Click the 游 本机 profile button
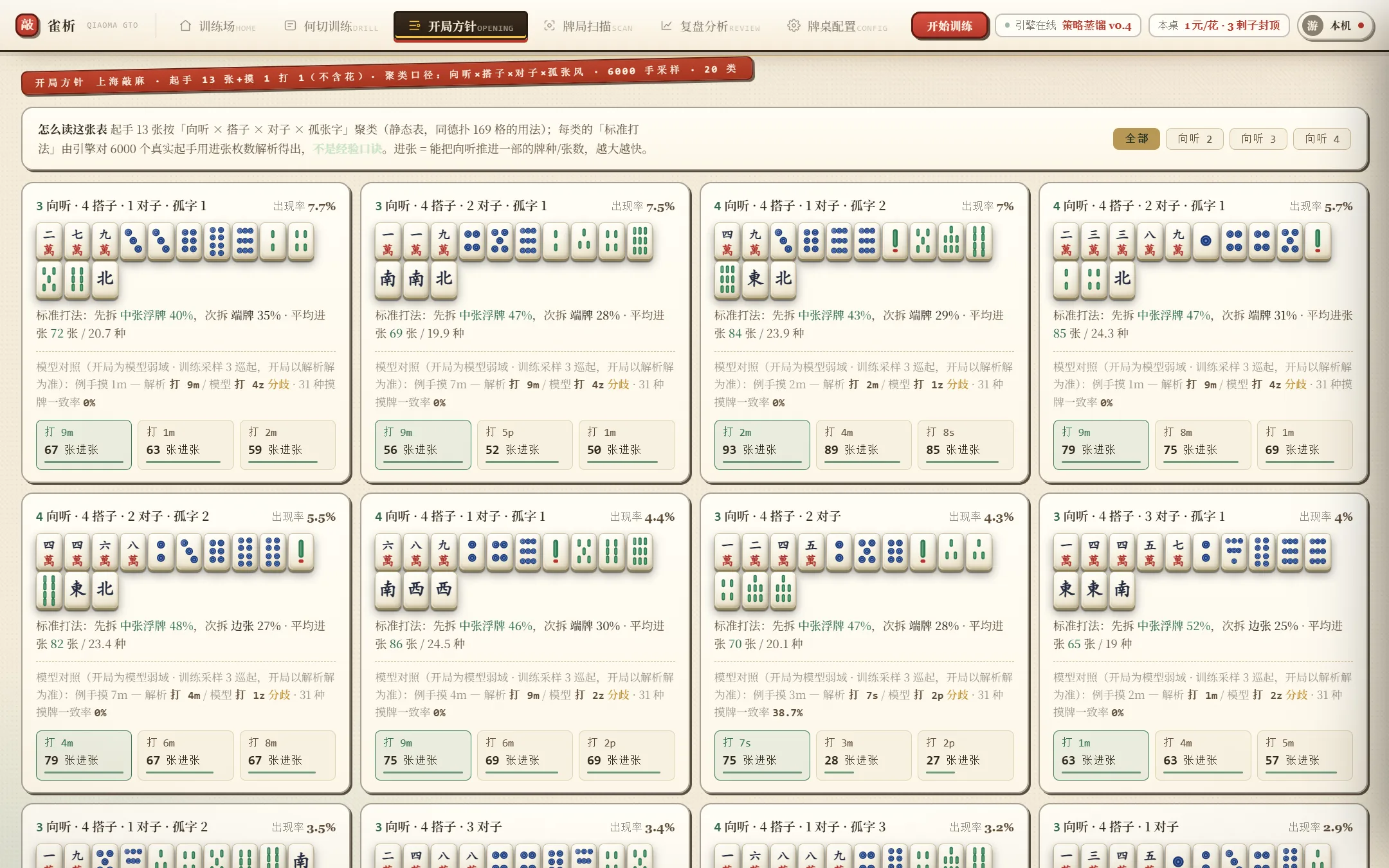 [1335, 26]
